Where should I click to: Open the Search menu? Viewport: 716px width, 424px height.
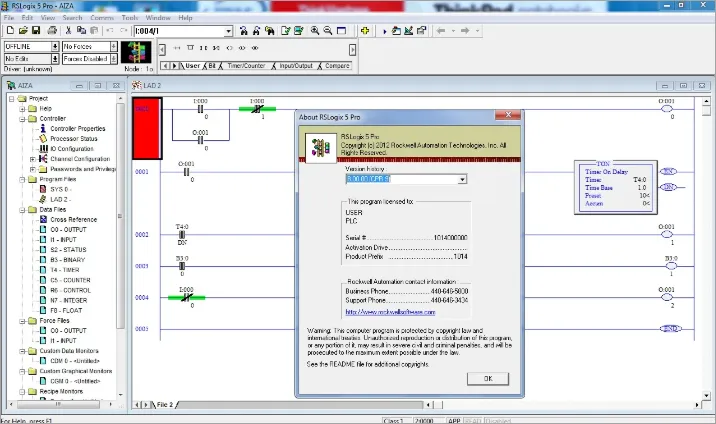click(72, 18)
